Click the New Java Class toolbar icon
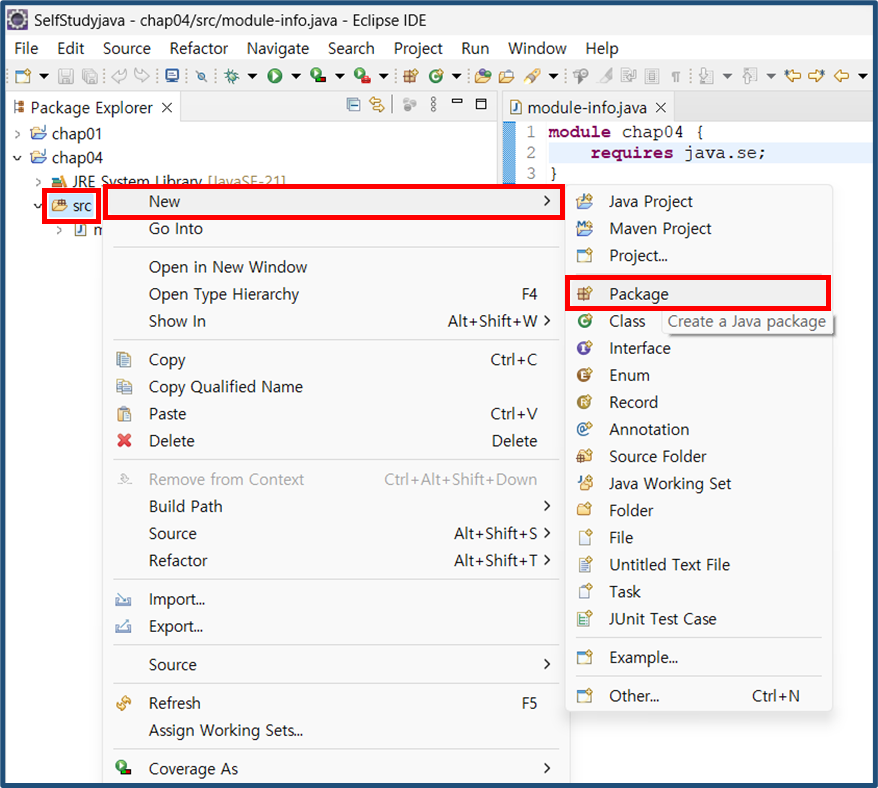 [436, 76]
